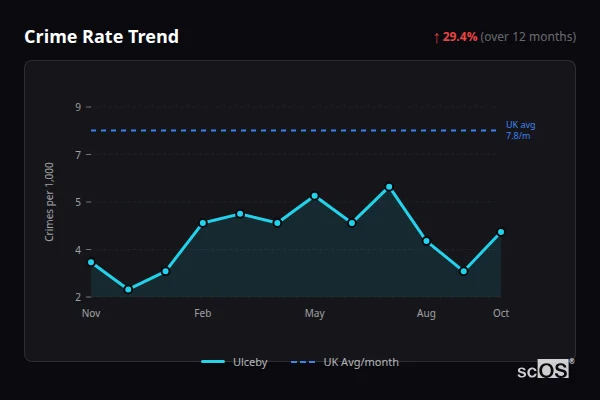The image size is (600, 400).
Task: Click the '(over 12 months)' text
Action: point(528,37)
